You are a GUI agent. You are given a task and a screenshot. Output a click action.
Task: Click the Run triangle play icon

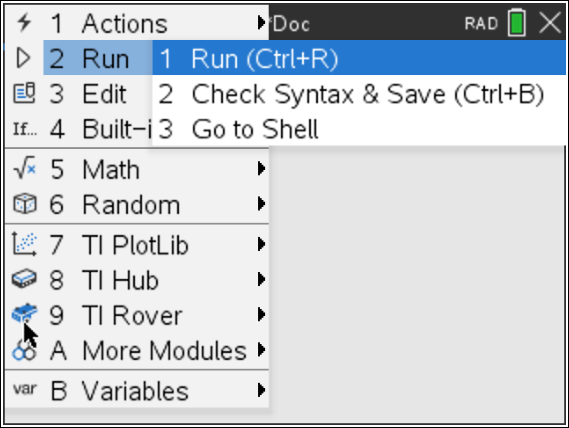[x=24, y=58]
